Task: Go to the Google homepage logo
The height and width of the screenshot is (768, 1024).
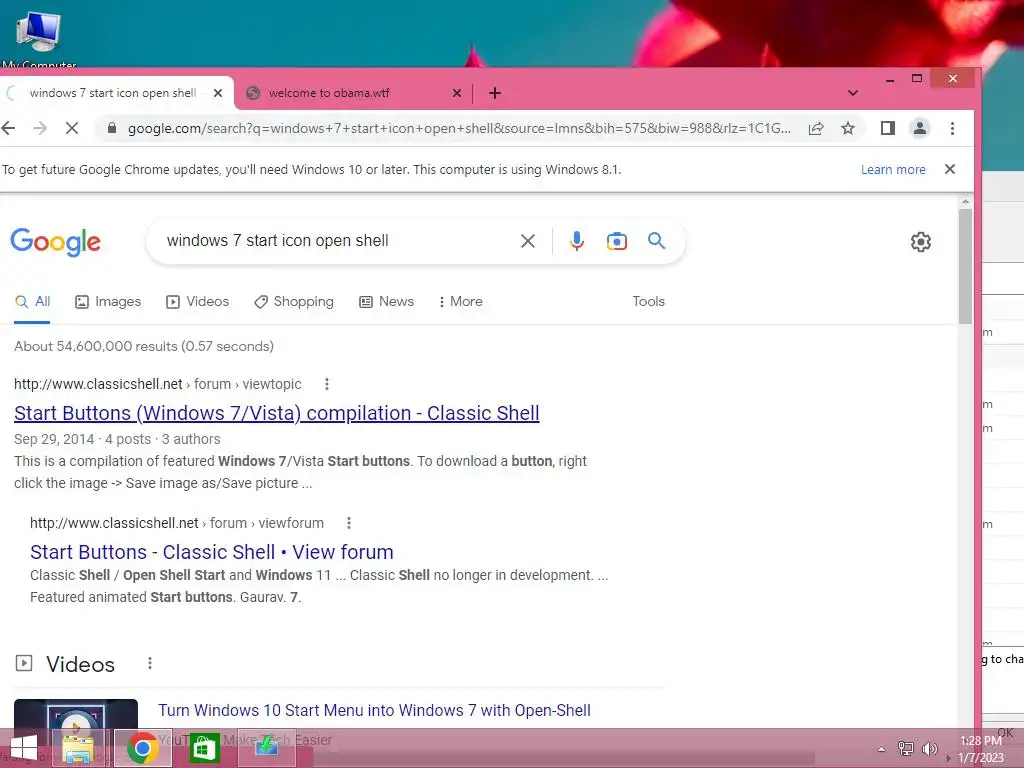Action: point(56,242)
